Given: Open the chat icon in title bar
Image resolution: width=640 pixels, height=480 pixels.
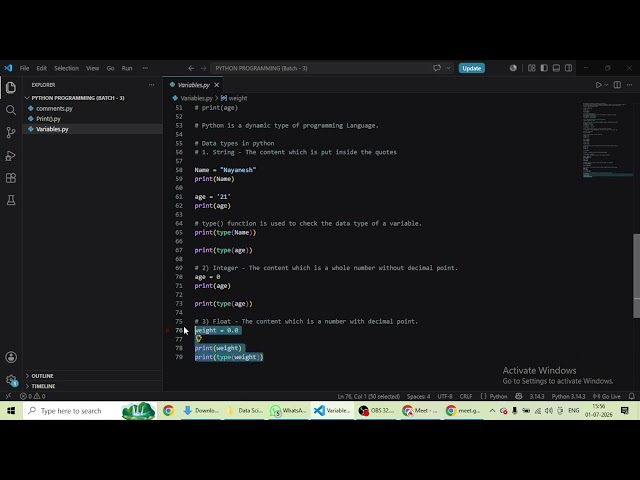Looking at the screenshot, I should click(437, 68).
